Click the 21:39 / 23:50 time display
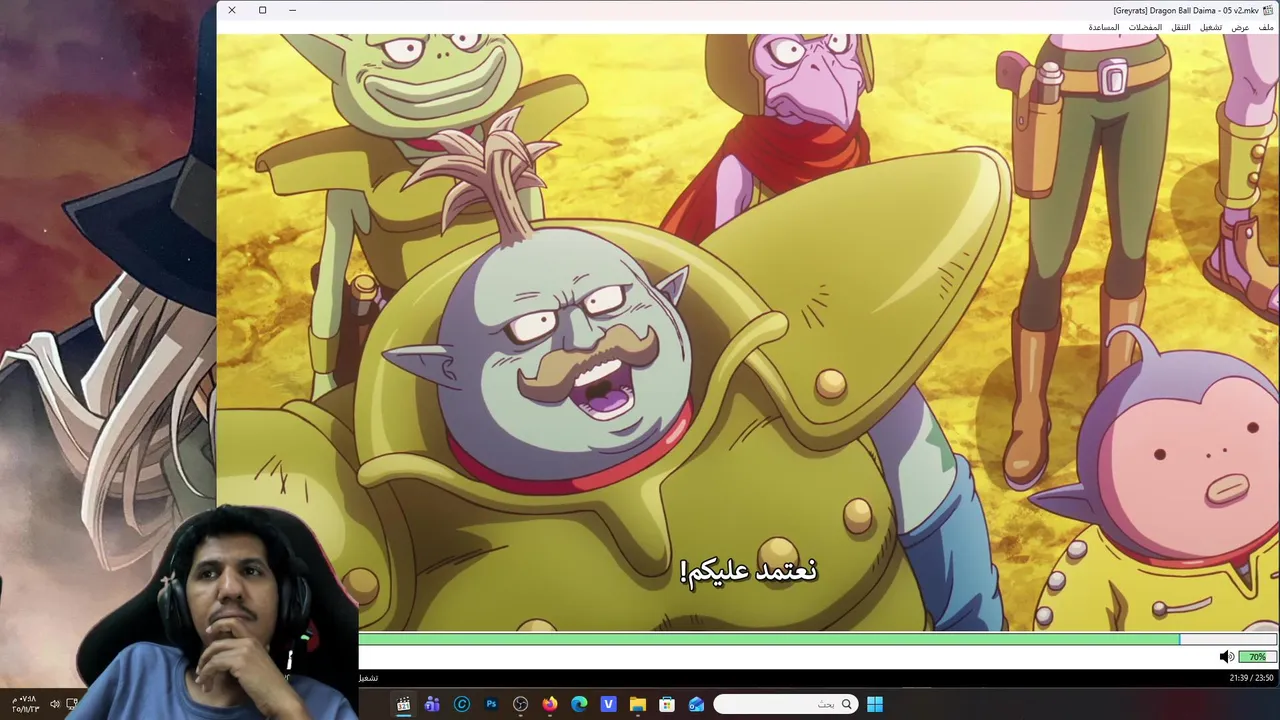The width and height of the screenshot is (1280, 720). [1251, 678]
